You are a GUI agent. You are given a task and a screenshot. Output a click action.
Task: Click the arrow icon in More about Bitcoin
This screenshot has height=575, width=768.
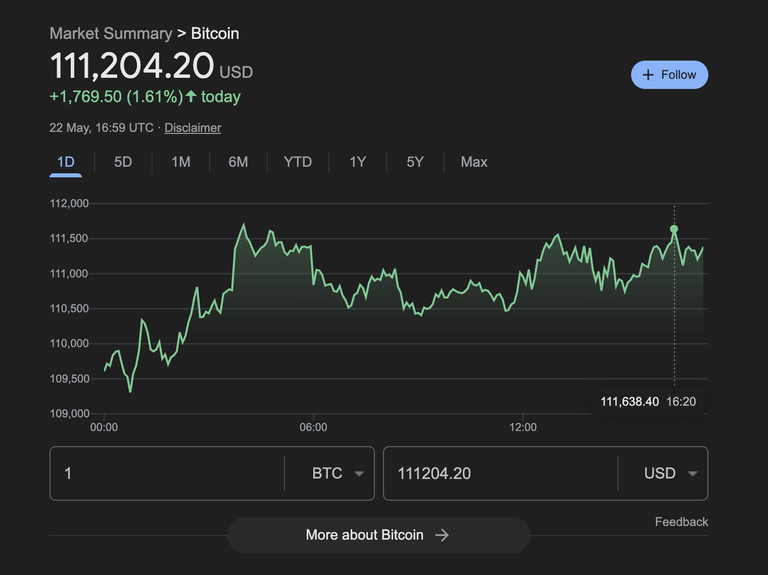442,535
